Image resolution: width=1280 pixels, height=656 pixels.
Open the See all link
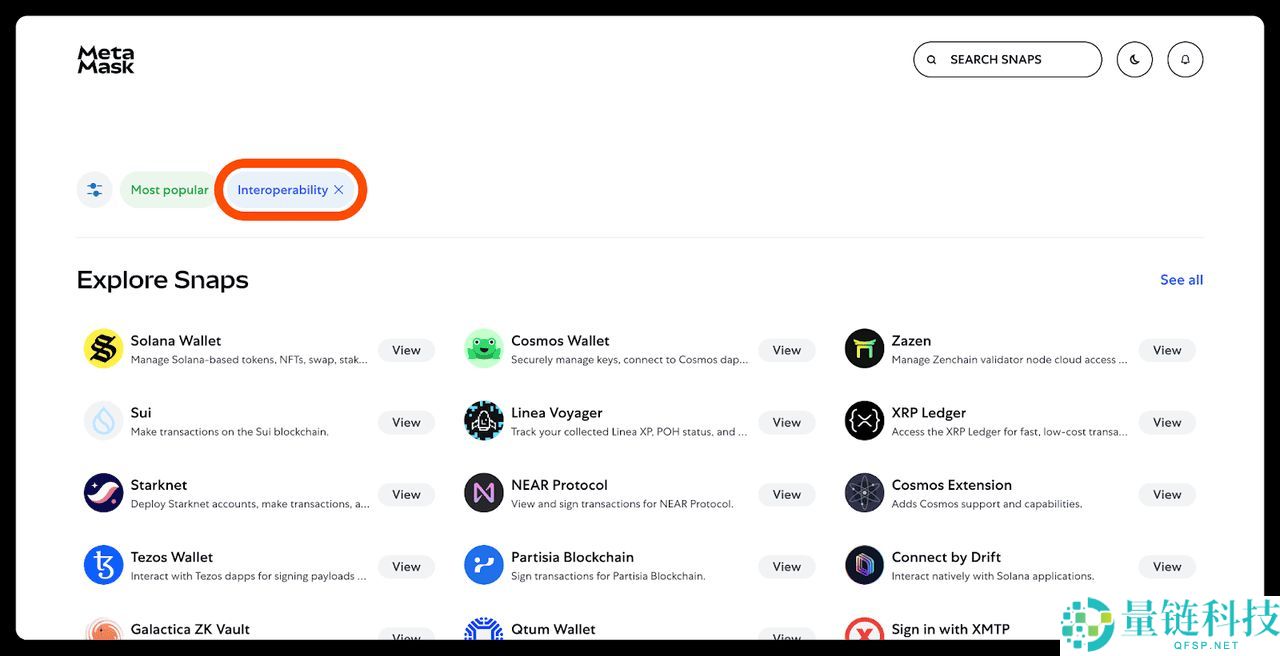click(x=1181, y=280)
